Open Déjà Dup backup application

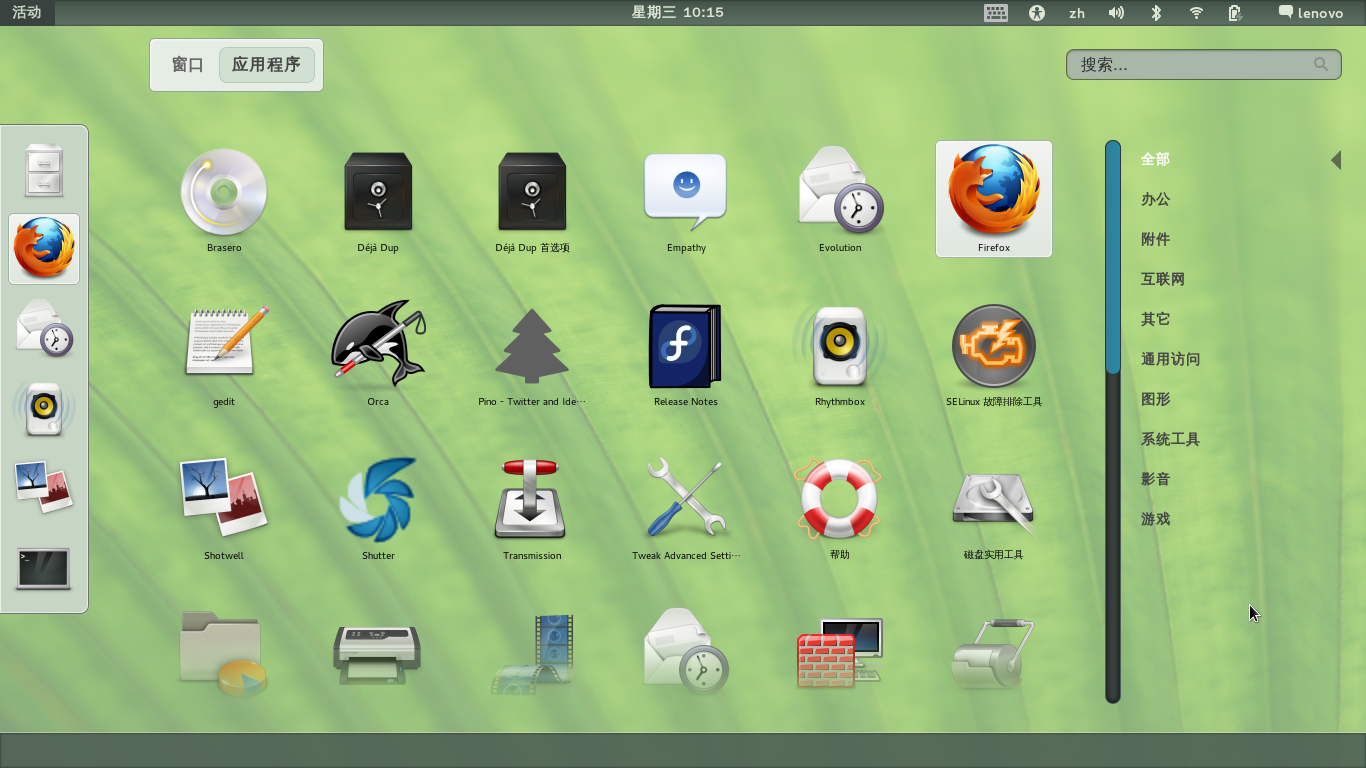pos(378,199)
